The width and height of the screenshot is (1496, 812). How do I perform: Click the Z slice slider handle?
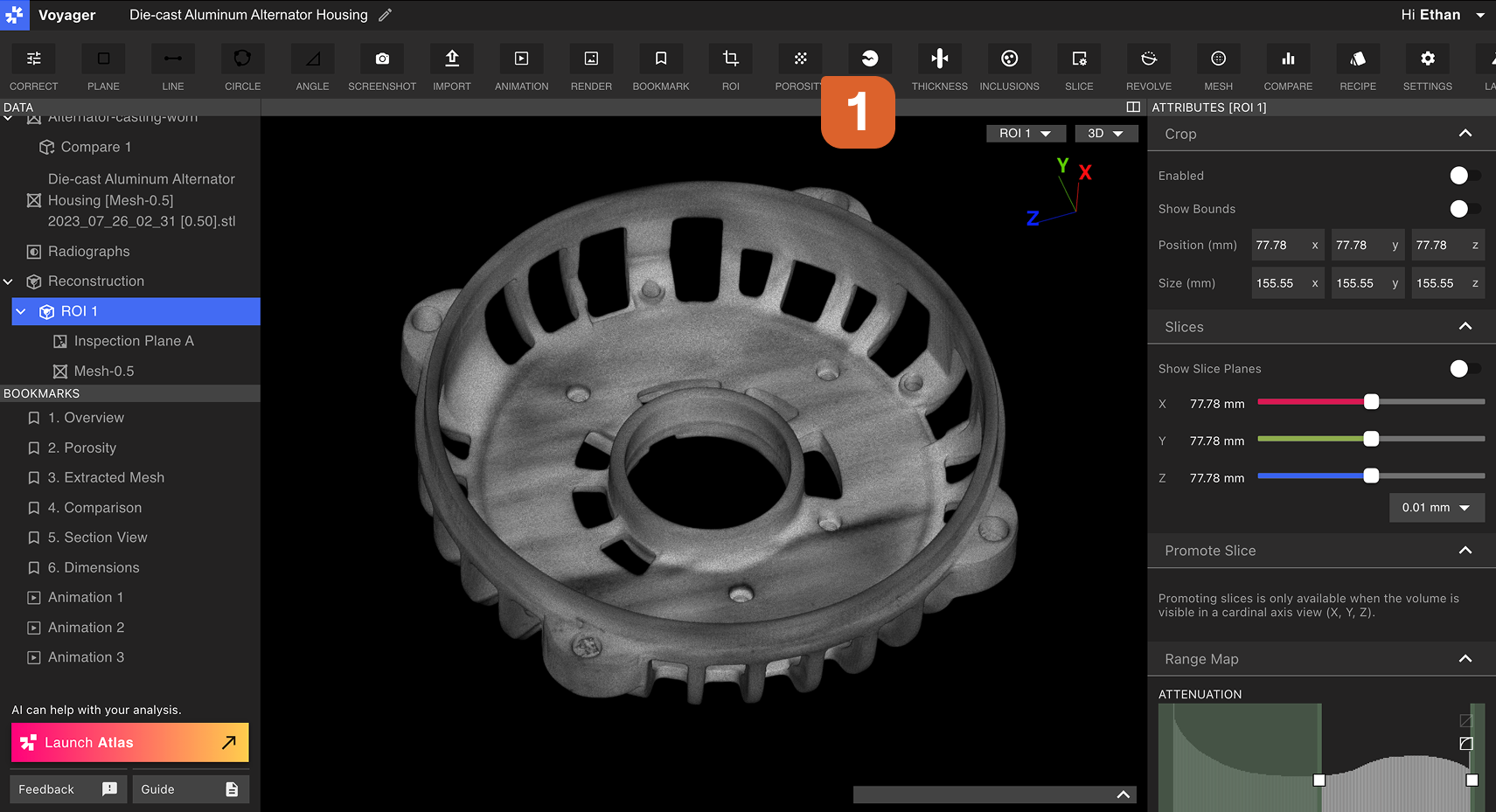pyautogui.click(x=1371, y=475)
